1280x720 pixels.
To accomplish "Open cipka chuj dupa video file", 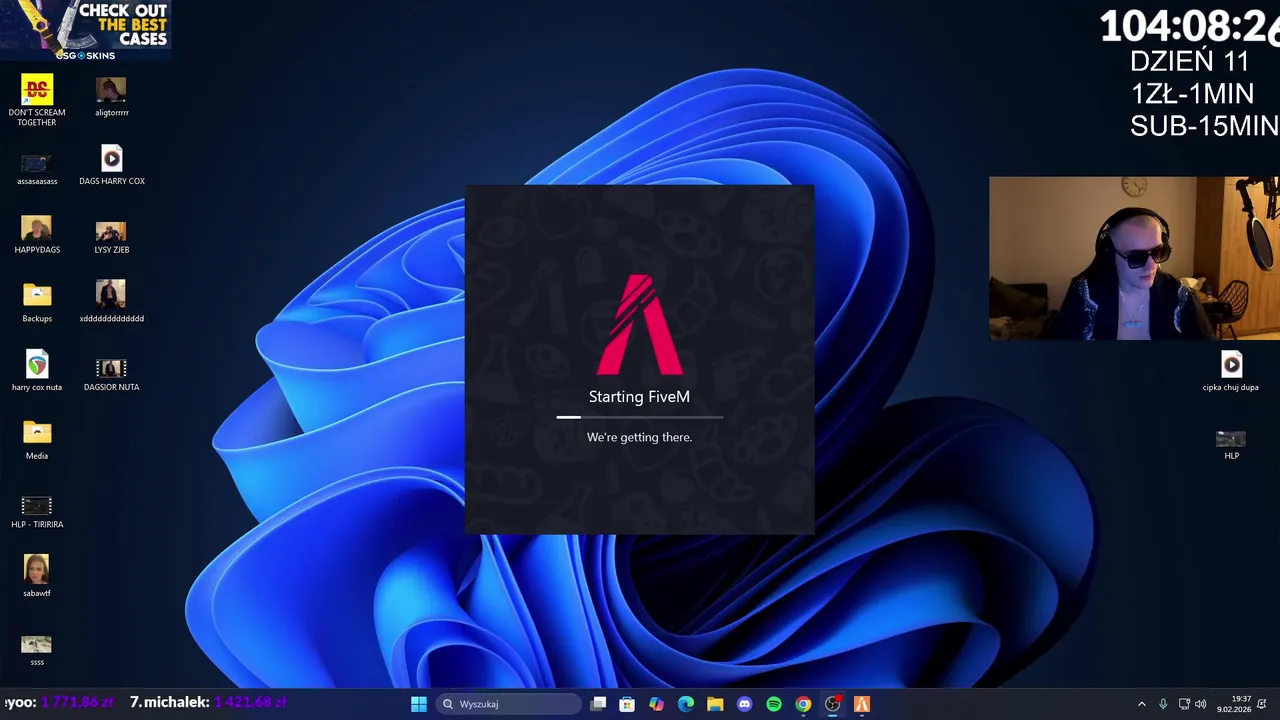I will [x=1231, y=371].
